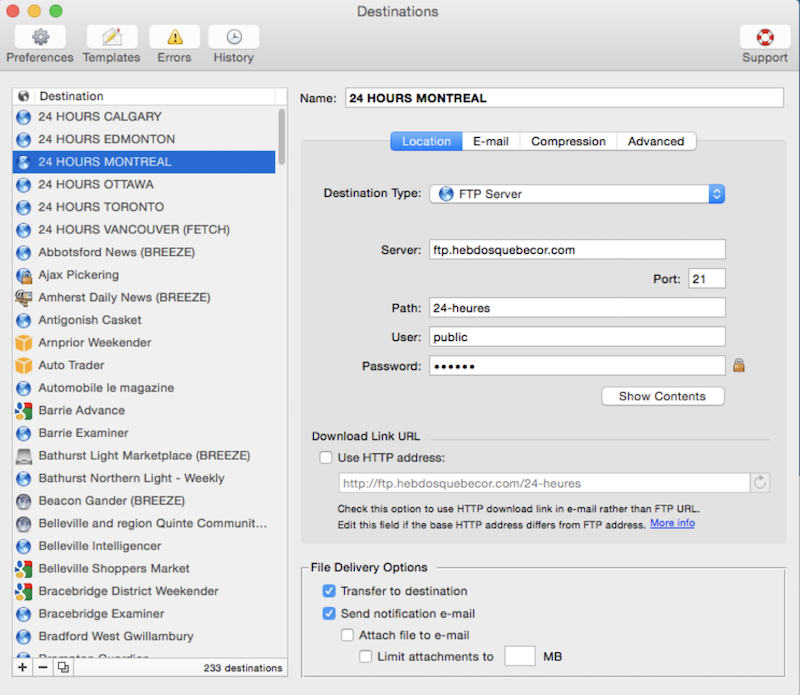Open the Destination Type dropdown

[x=577, y=194]
